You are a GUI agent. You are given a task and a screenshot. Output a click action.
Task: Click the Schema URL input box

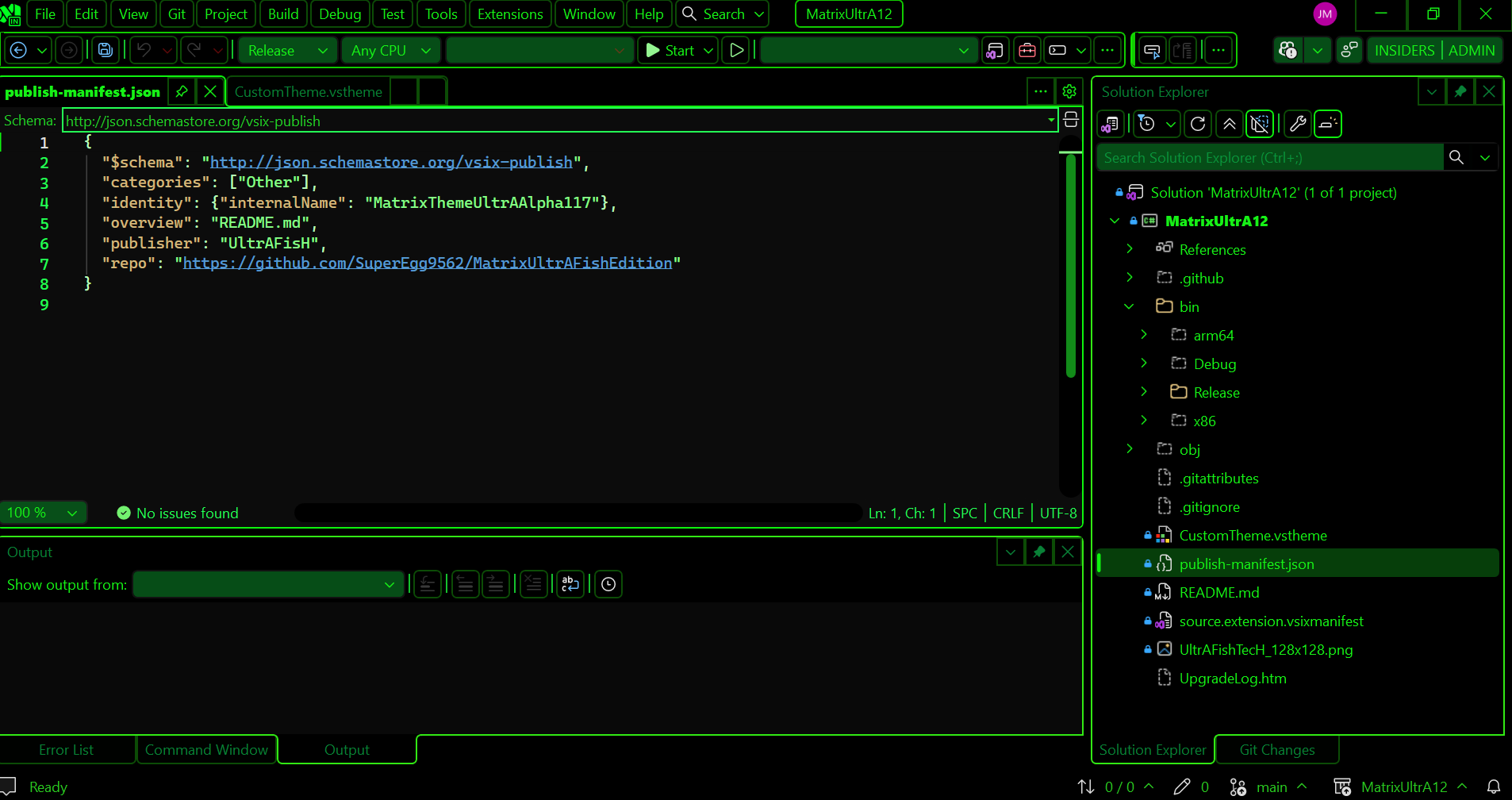[560, 121]
